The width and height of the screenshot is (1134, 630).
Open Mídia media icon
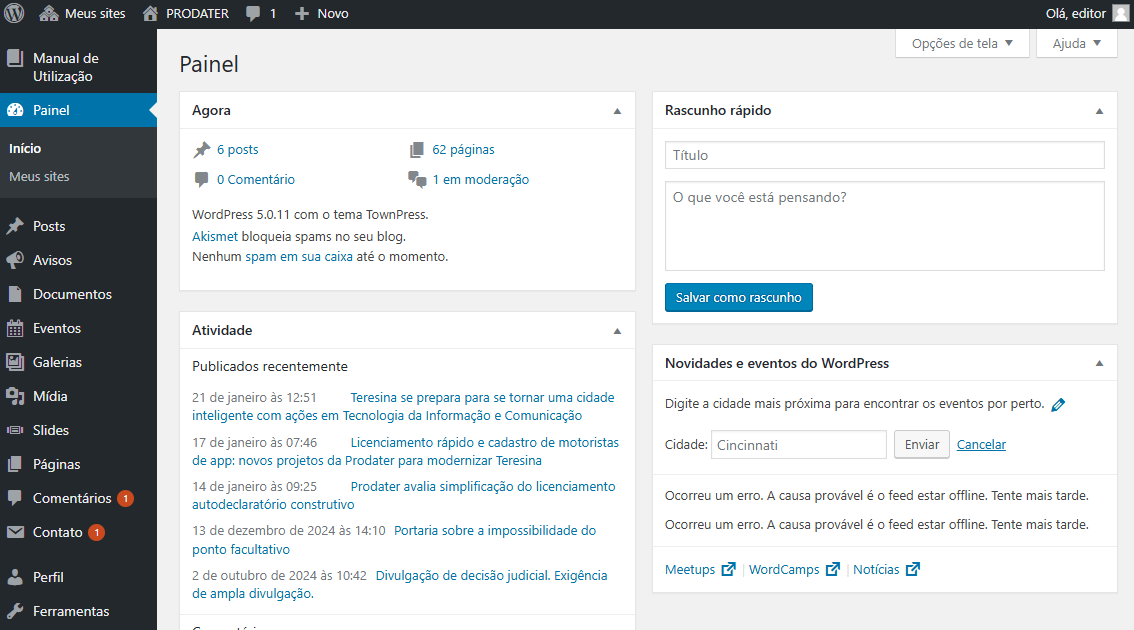pyautogui.click(x=15, y=396)
